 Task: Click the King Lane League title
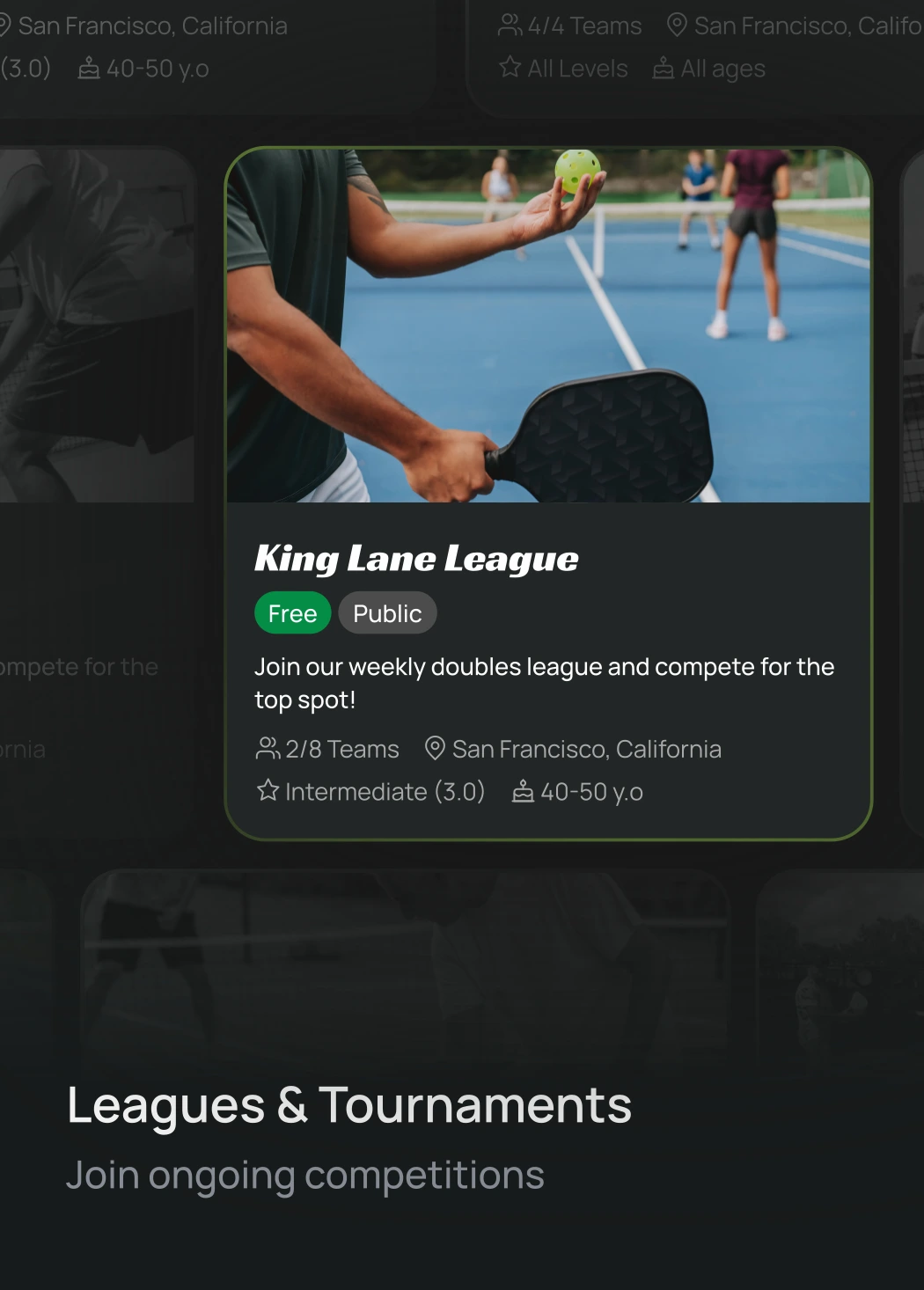pos(416,559)
